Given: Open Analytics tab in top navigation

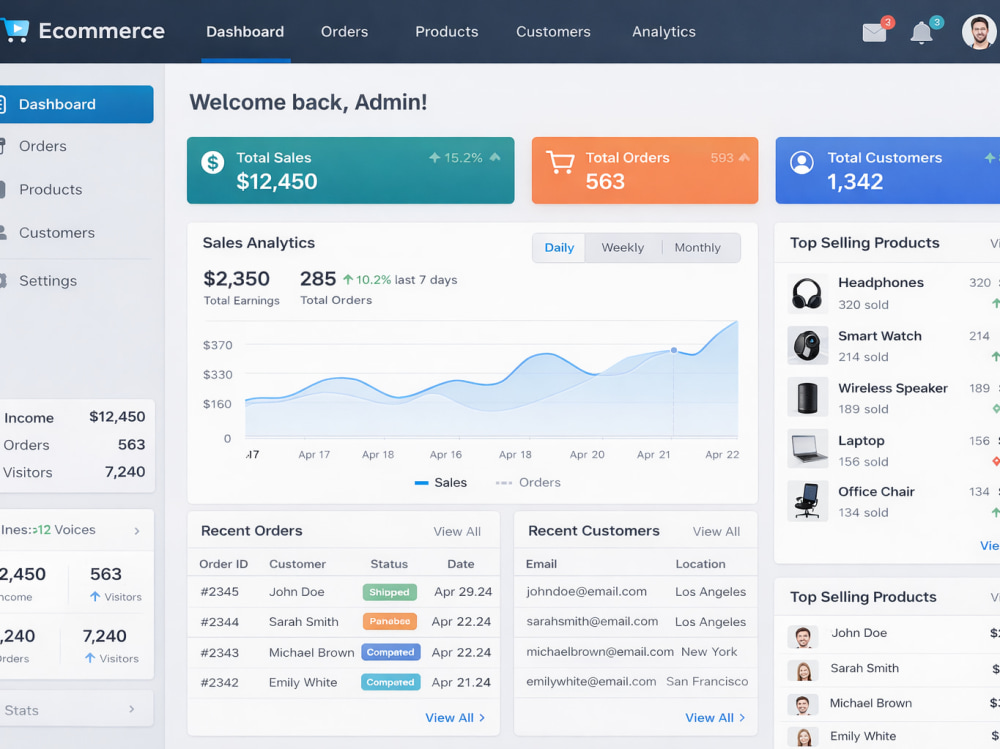Looking at the screenshot, I should click(x=663, y=31).
